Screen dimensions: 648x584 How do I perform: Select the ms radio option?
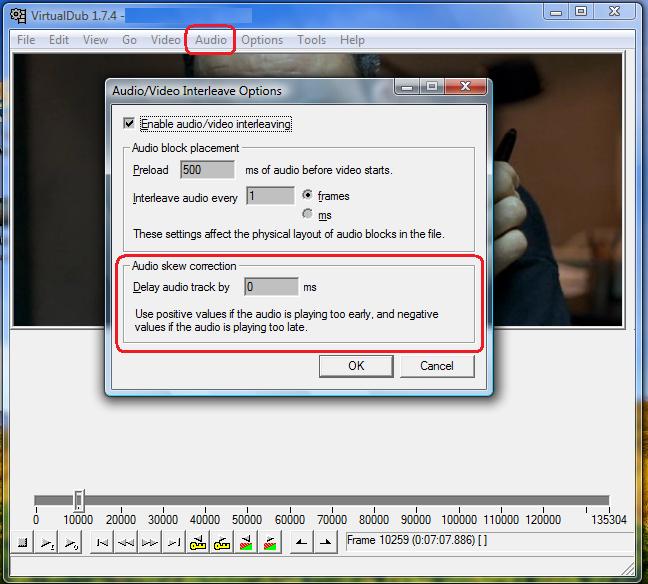coord(307,214)
